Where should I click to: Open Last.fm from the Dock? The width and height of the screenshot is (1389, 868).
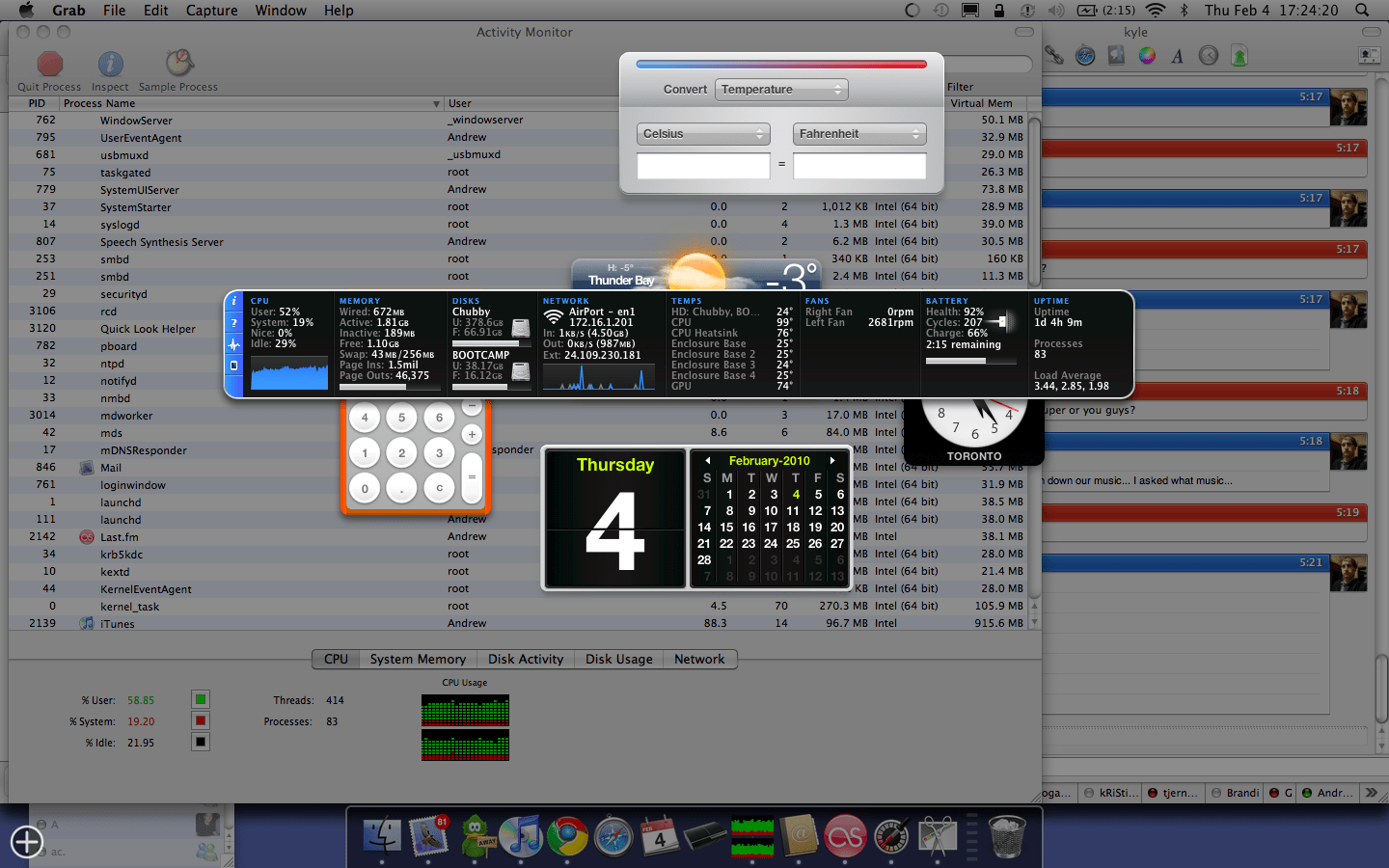click(846, 838)
